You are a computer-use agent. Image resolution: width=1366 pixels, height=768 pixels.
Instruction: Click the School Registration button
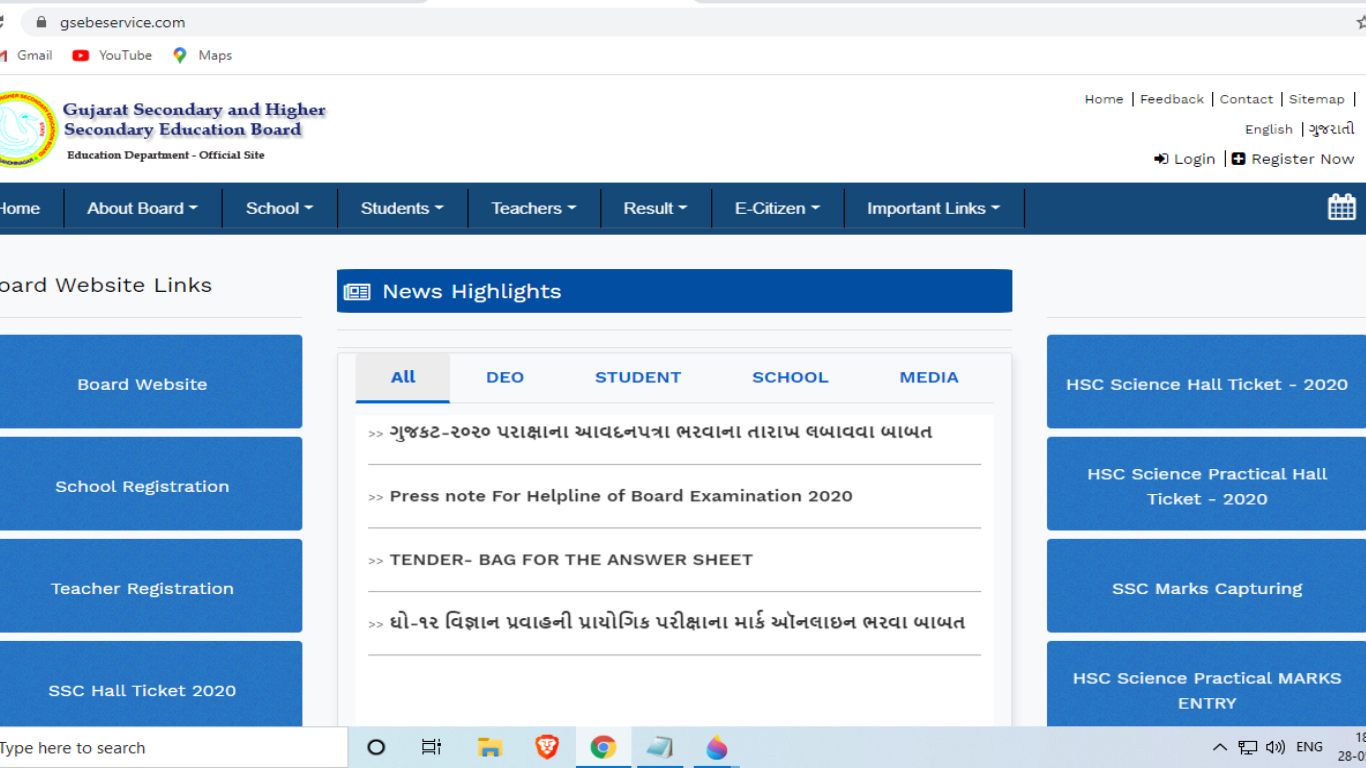pos(142,486)
